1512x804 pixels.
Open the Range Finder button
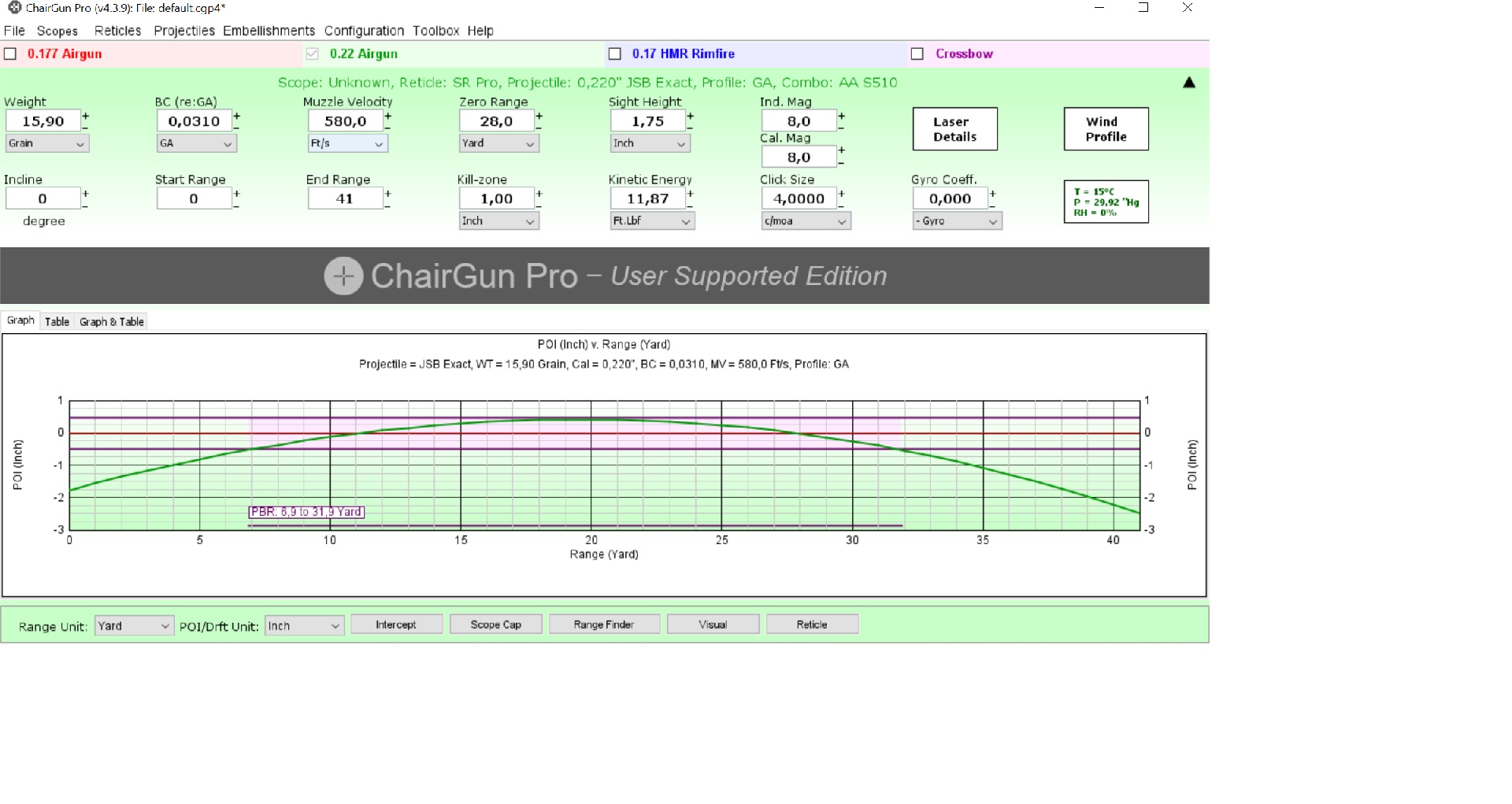click(604, 624)
